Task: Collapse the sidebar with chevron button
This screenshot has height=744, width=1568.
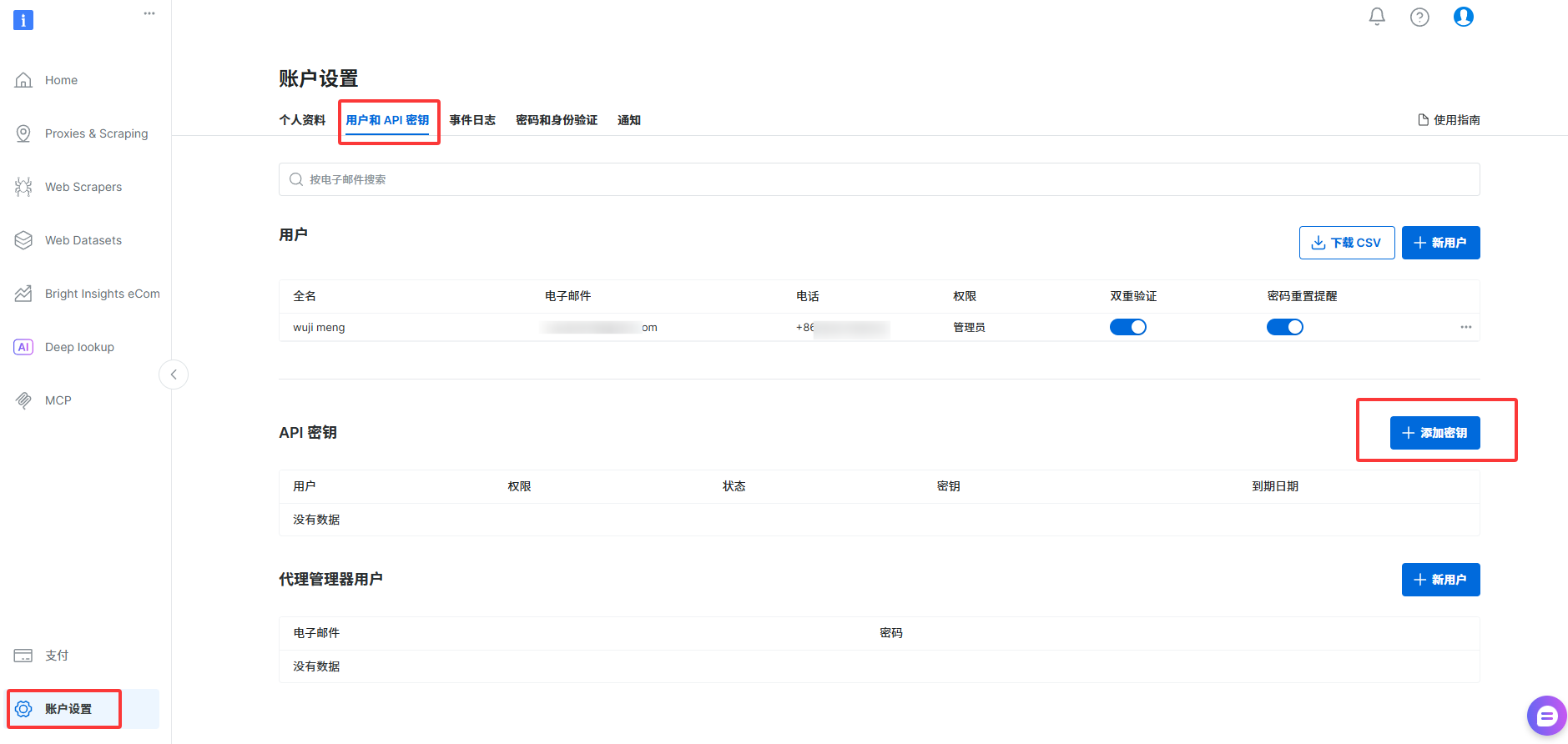Action: tap(174, 375)
